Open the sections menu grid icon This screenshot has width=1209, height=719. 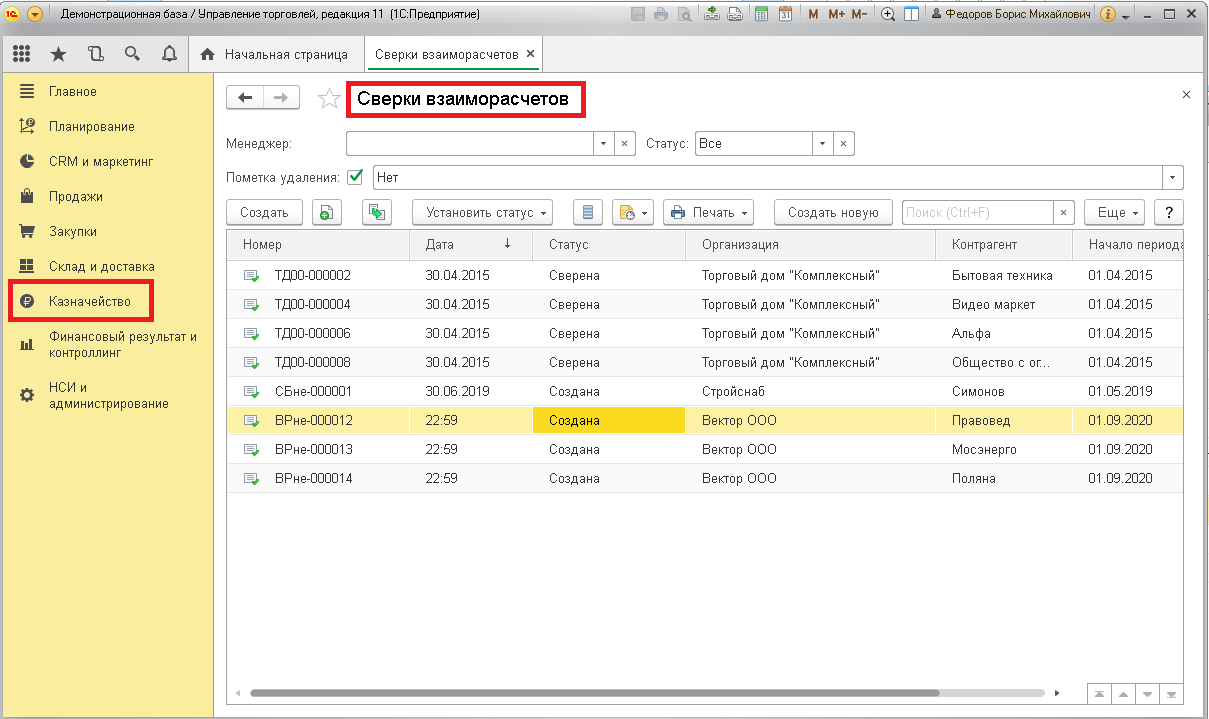point(22,54)
